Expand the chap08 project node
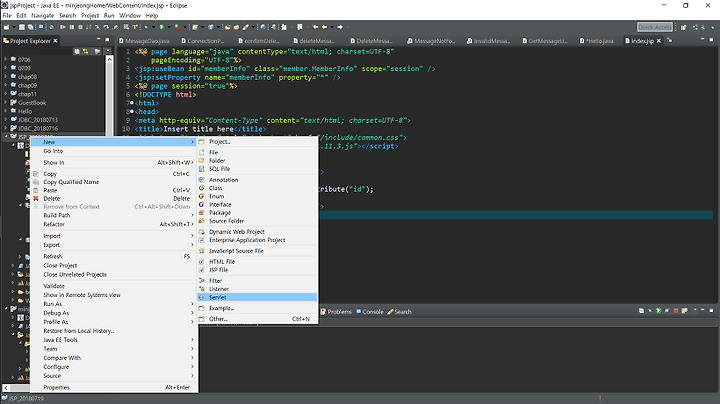Screen dimensions: 720x404 [x=6, y=77]
